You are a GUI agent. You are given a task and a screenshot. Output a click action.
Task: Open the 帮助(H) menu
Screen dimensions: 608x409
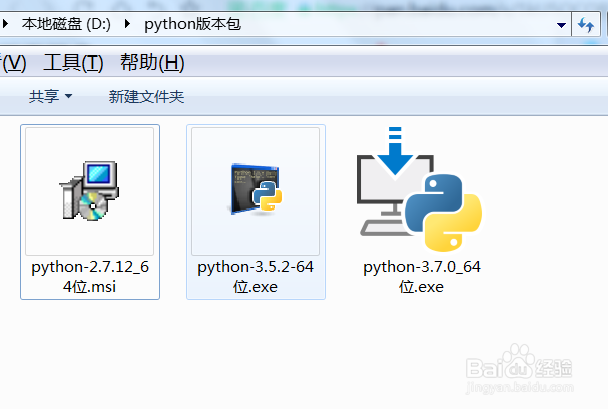point(152,62)
